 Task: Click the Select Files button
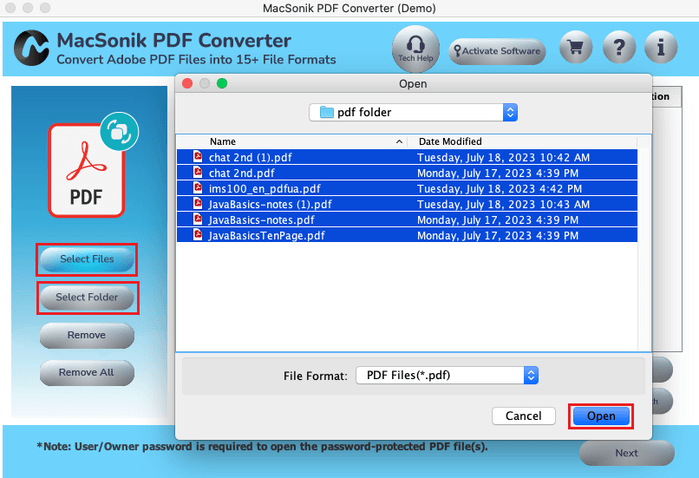(87, 259)
